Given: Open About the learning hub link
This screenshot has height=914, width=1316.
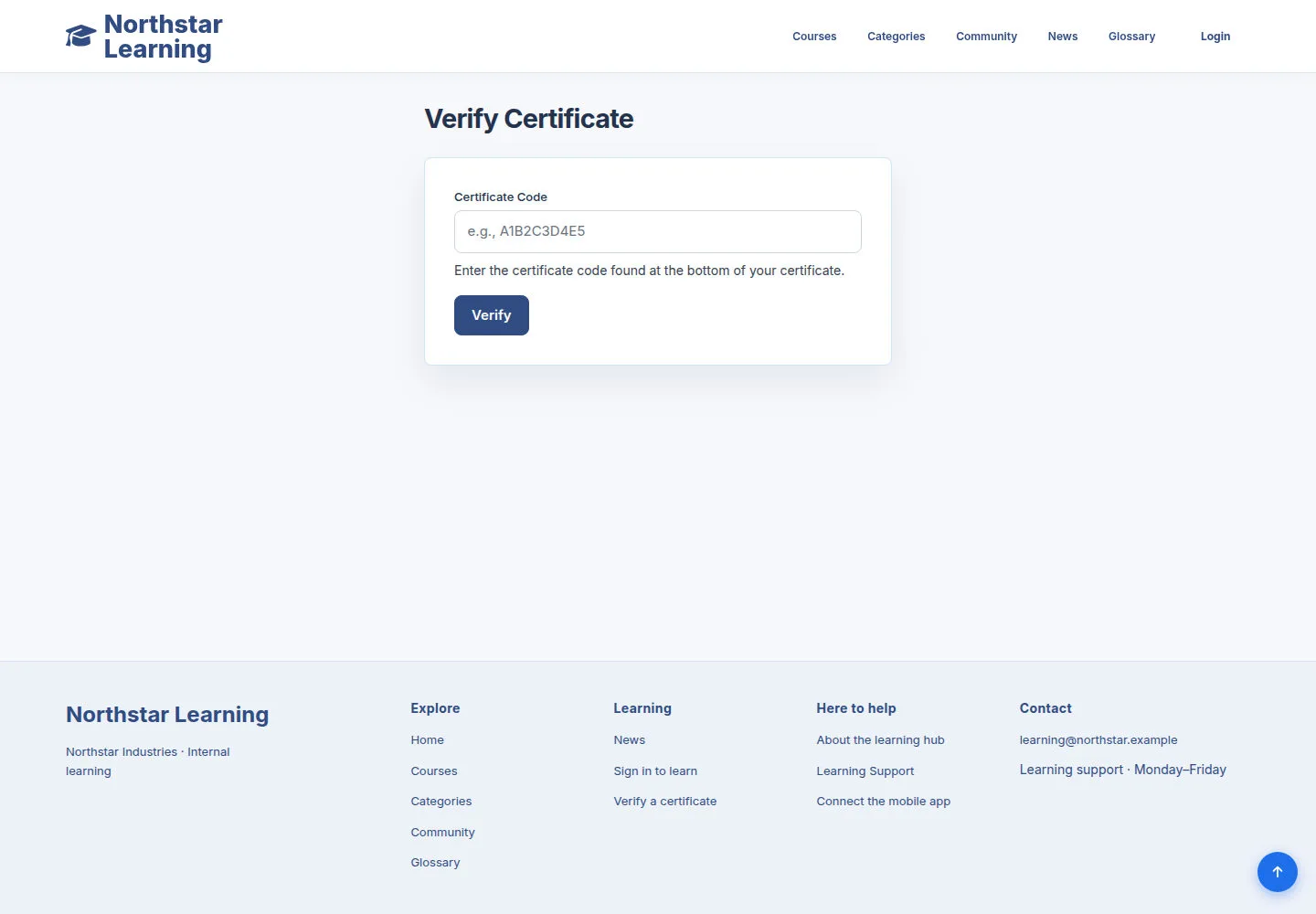Looking at the screenshot, I should 880,740.
